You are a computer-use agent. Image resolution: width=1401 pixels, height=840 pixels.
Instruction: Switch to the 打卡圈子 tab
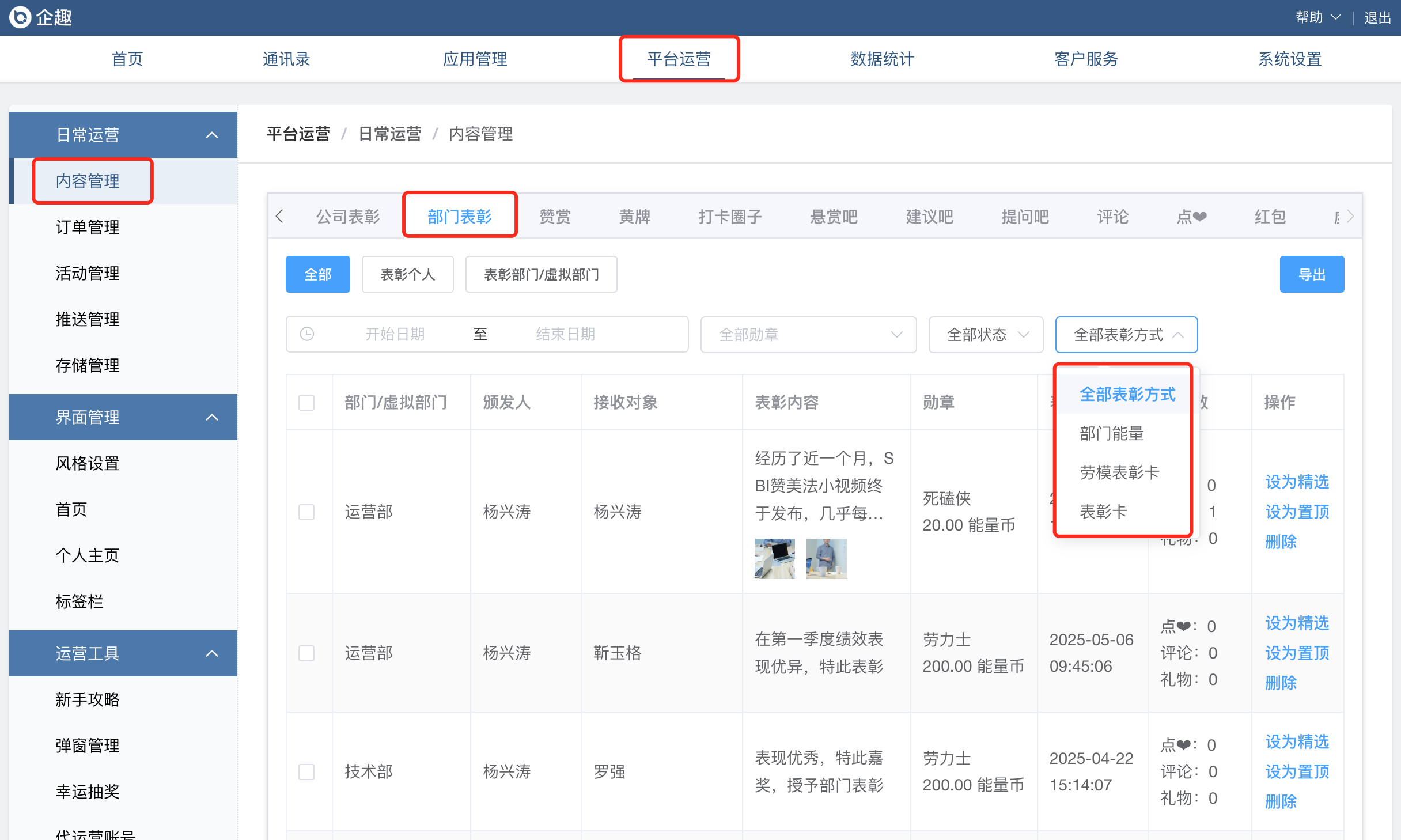tap(730, 217)
